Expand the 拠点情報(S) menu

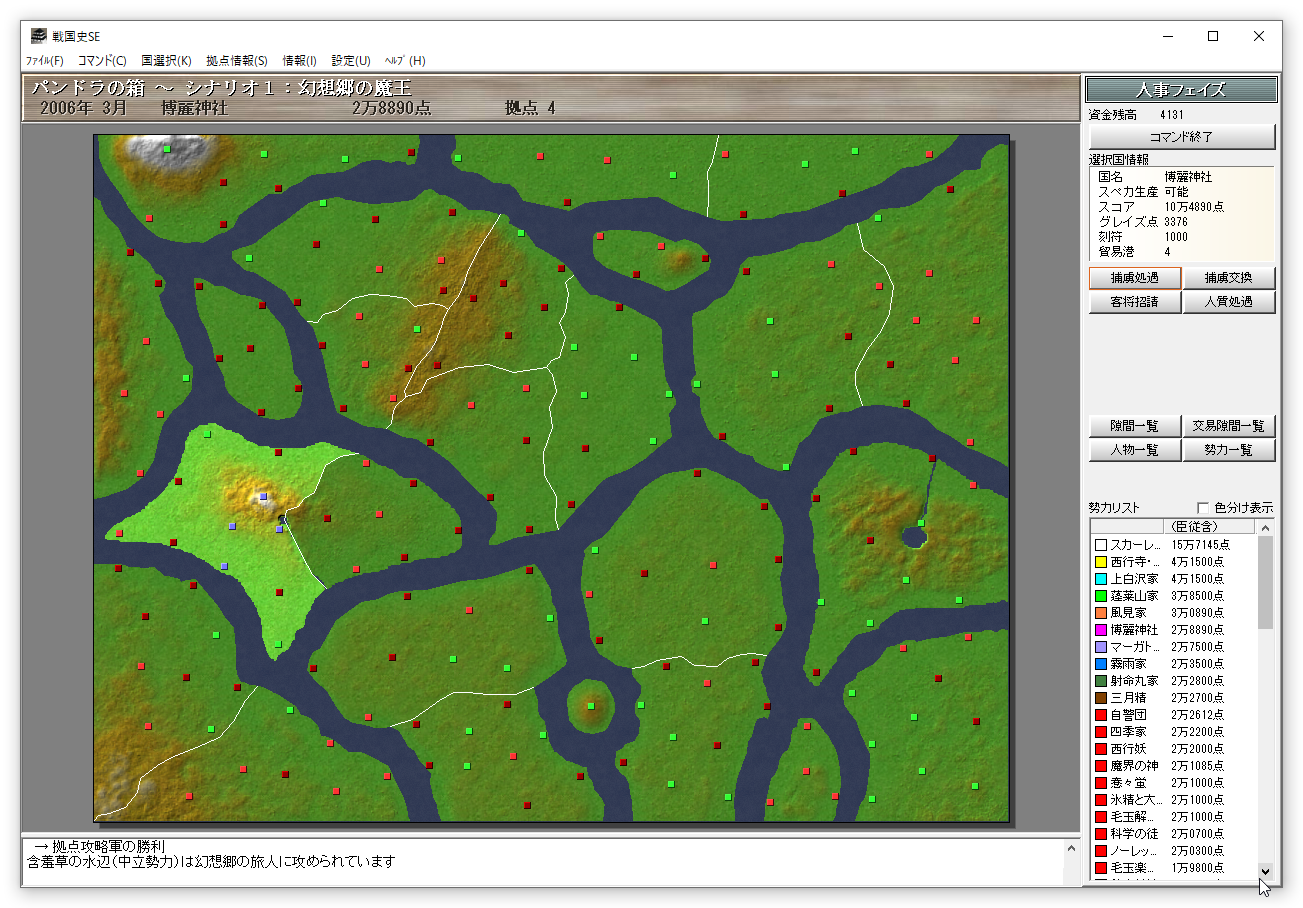pos(237,61)
